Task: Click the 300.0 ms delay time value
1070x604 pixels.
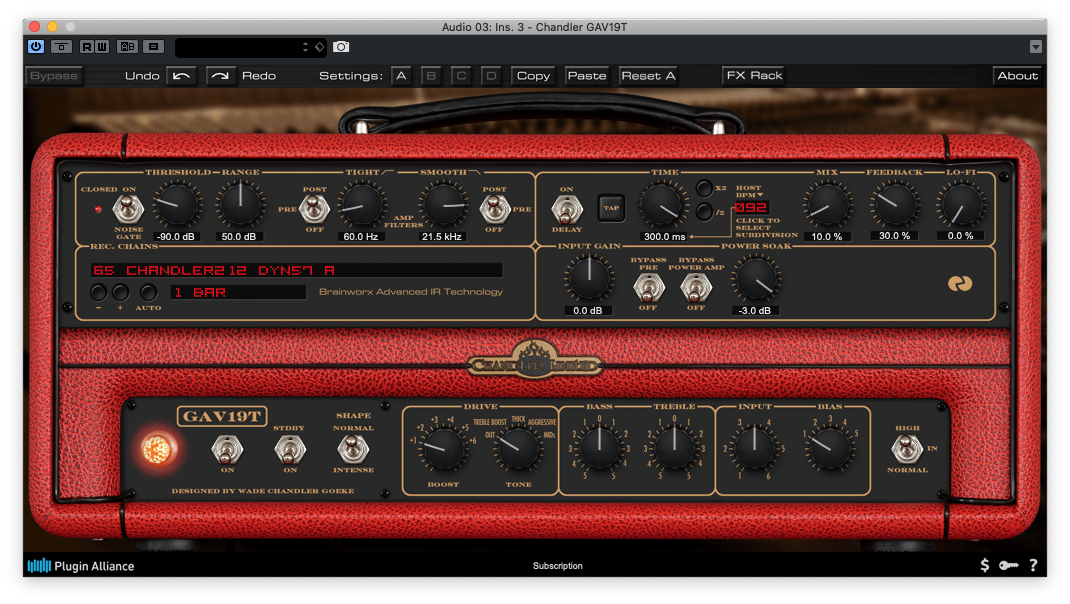Action: pos(664,236)
